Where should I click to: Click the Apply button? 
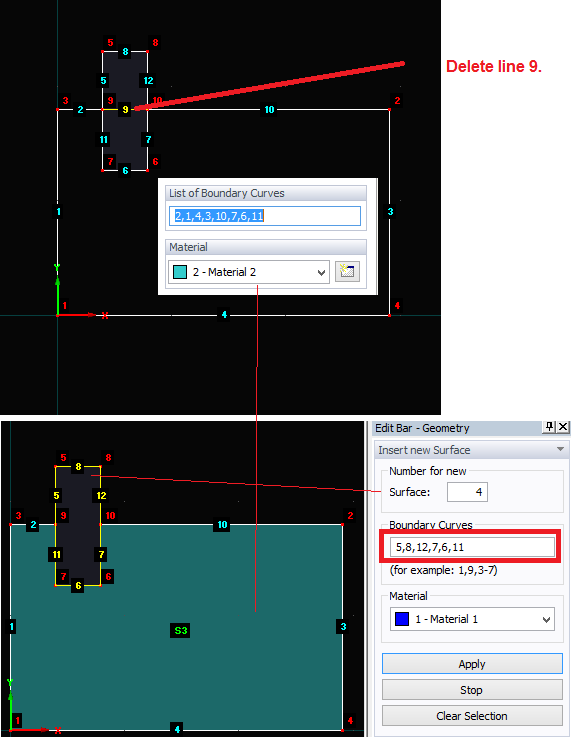pyautogui.click(x=472, y=664)
